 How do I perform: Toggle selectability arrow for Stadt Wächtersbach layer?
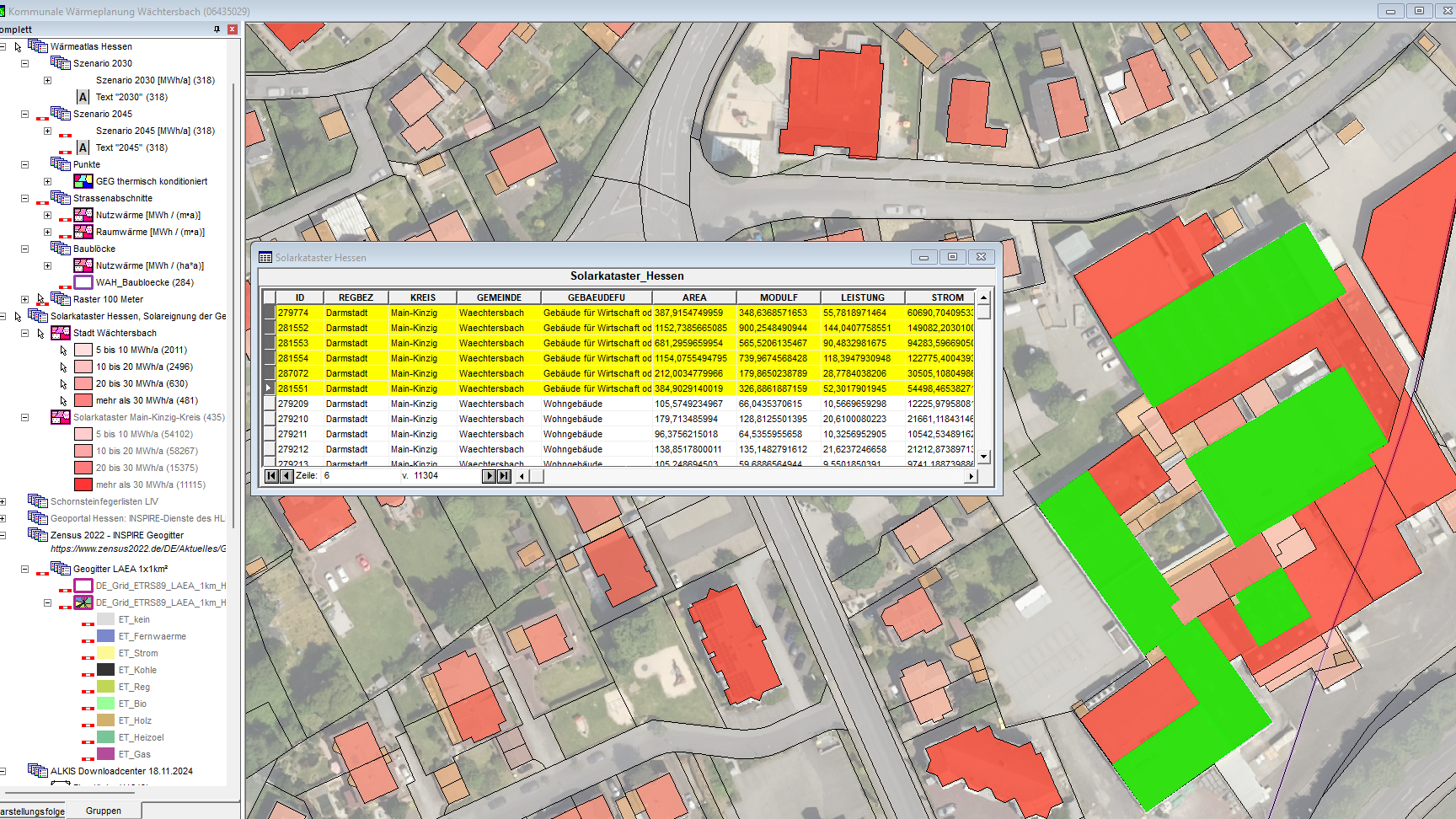[x=40, y=334]
